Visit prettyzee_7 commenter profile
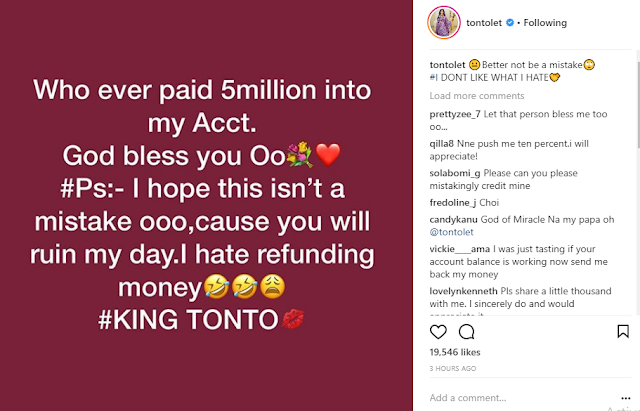The width and height of the screenshot is (640, 411). [455, 114]
